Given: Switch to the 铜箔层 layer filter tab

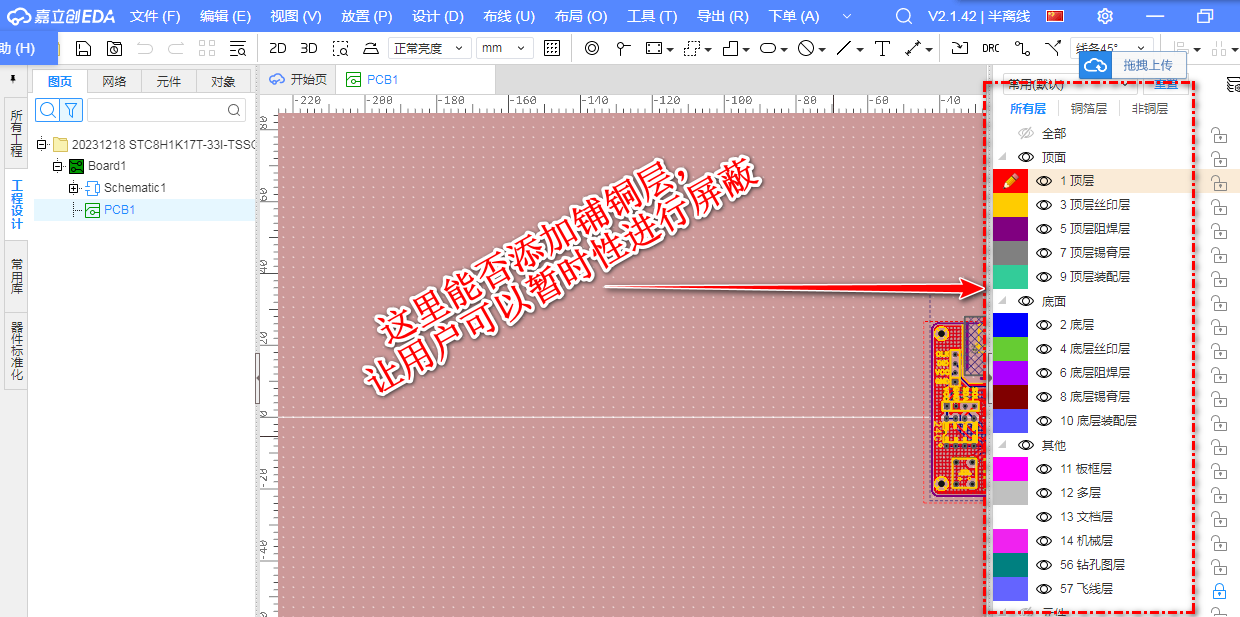Looking at the screenshot, I should (x=1088, y=109).
